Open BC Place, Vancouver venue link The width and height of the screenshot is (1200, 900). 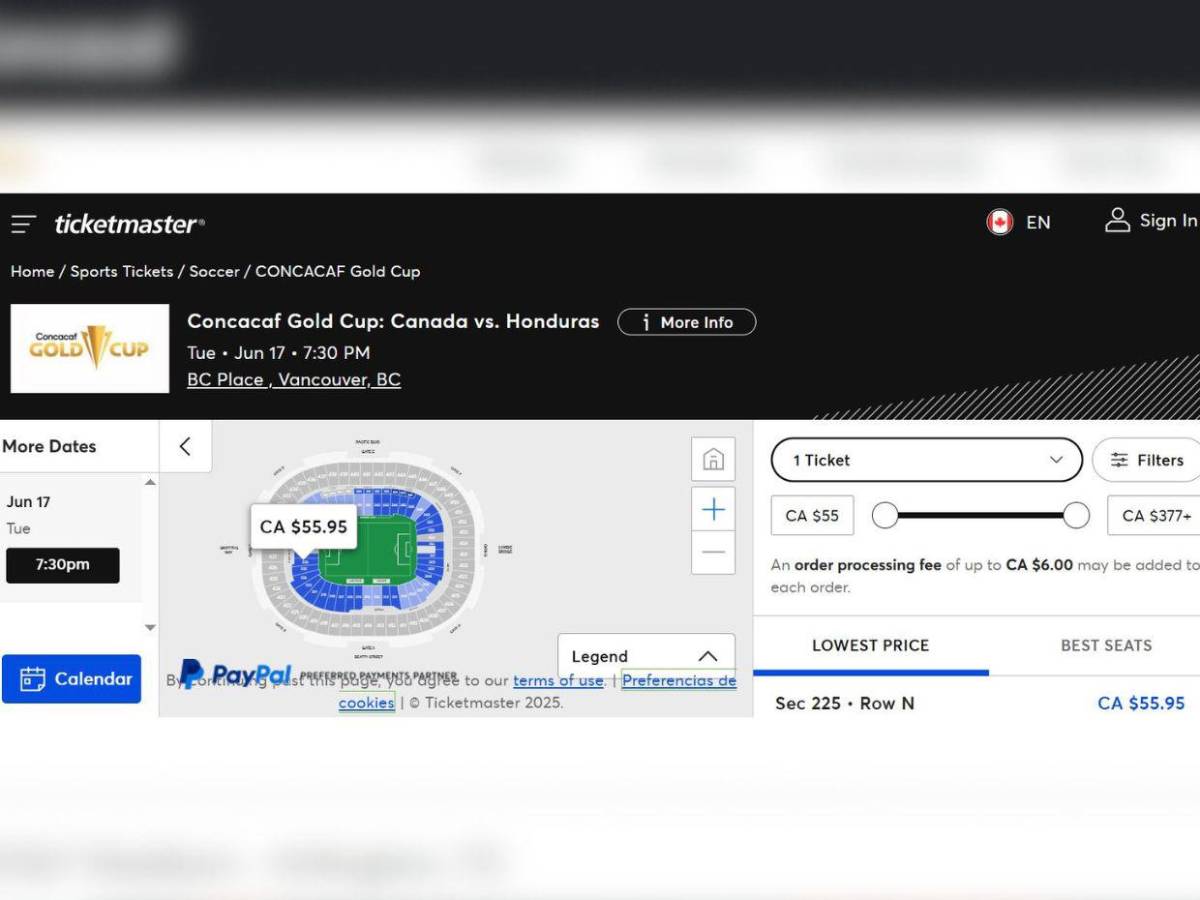294,380
